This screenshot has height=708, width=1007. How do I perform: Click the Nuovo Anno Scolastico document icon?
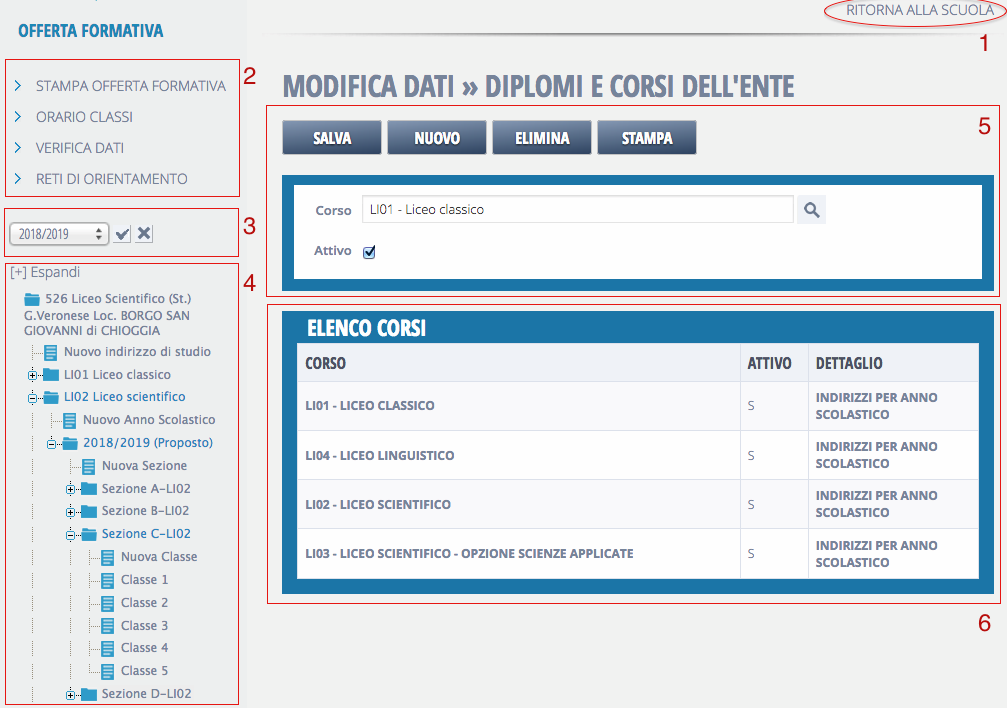(70, 420)
